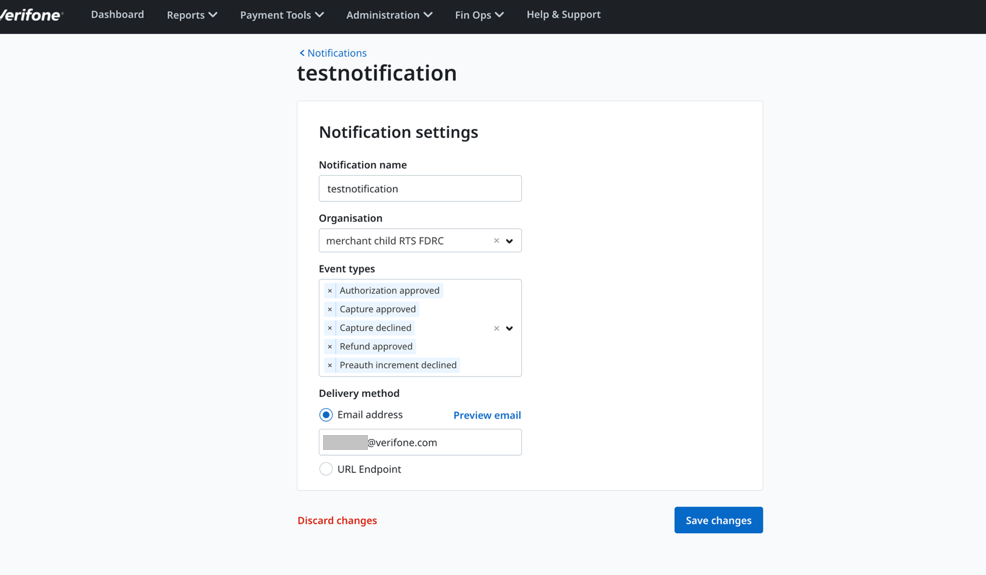This screenshot has height=575, width=986.
Task: Select the Email address delivery option
Action: 326,415
